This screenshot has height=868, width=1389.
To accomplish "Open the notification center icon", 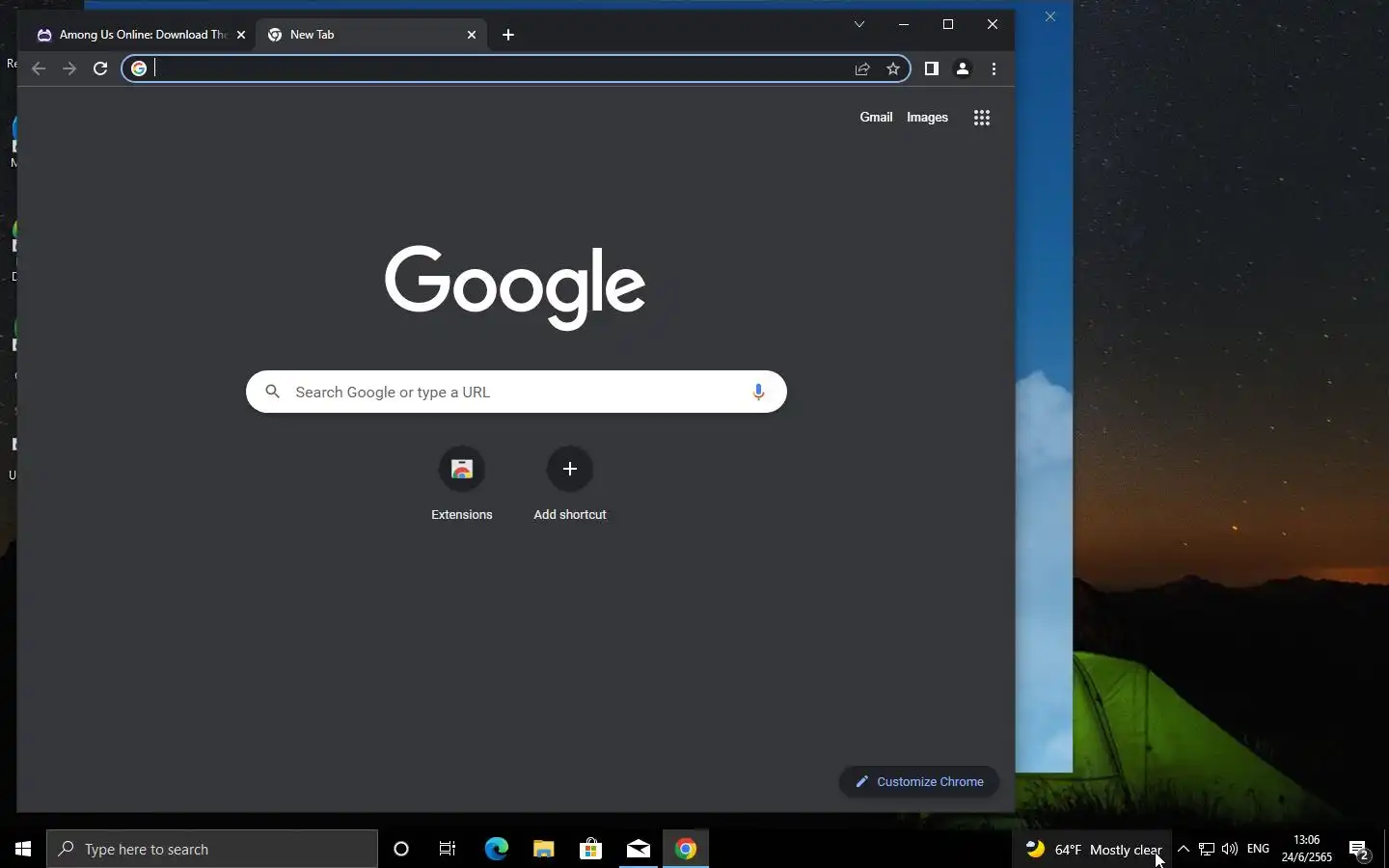I will pyautogui.click(x=1359, y=850).
